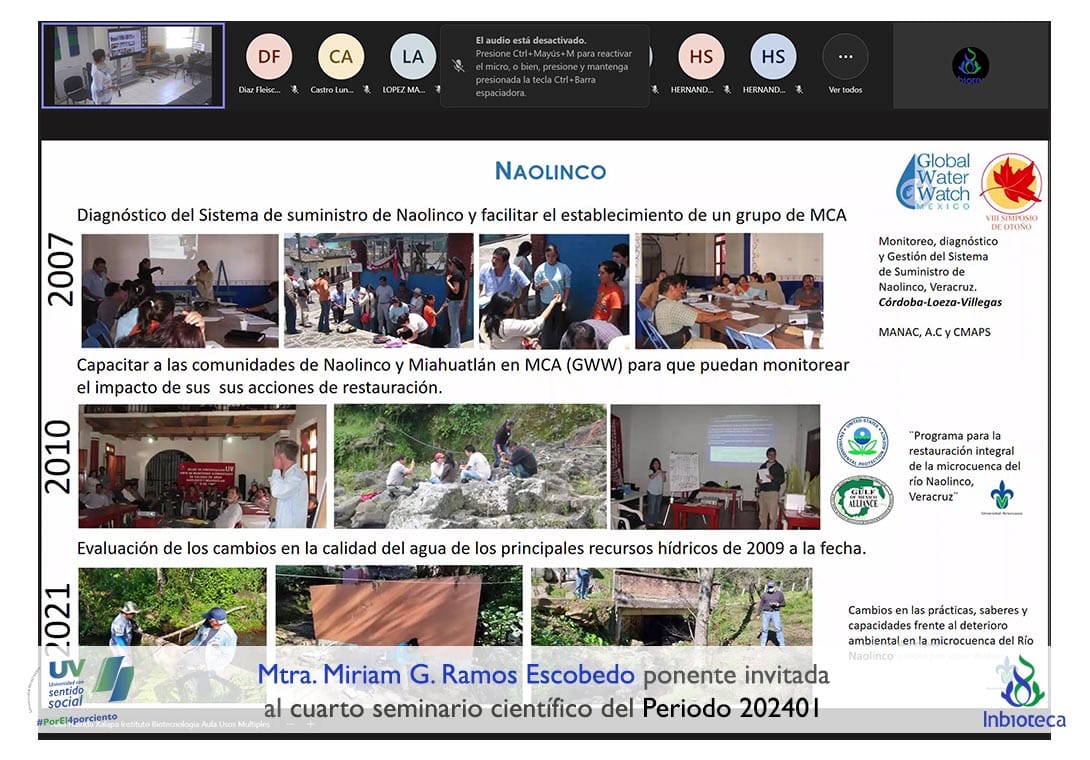Toggle muted mic icon beside LOPEZ MA
Image resolution: width=1090 pixels, height=760 pixels.
click(437, 90)
